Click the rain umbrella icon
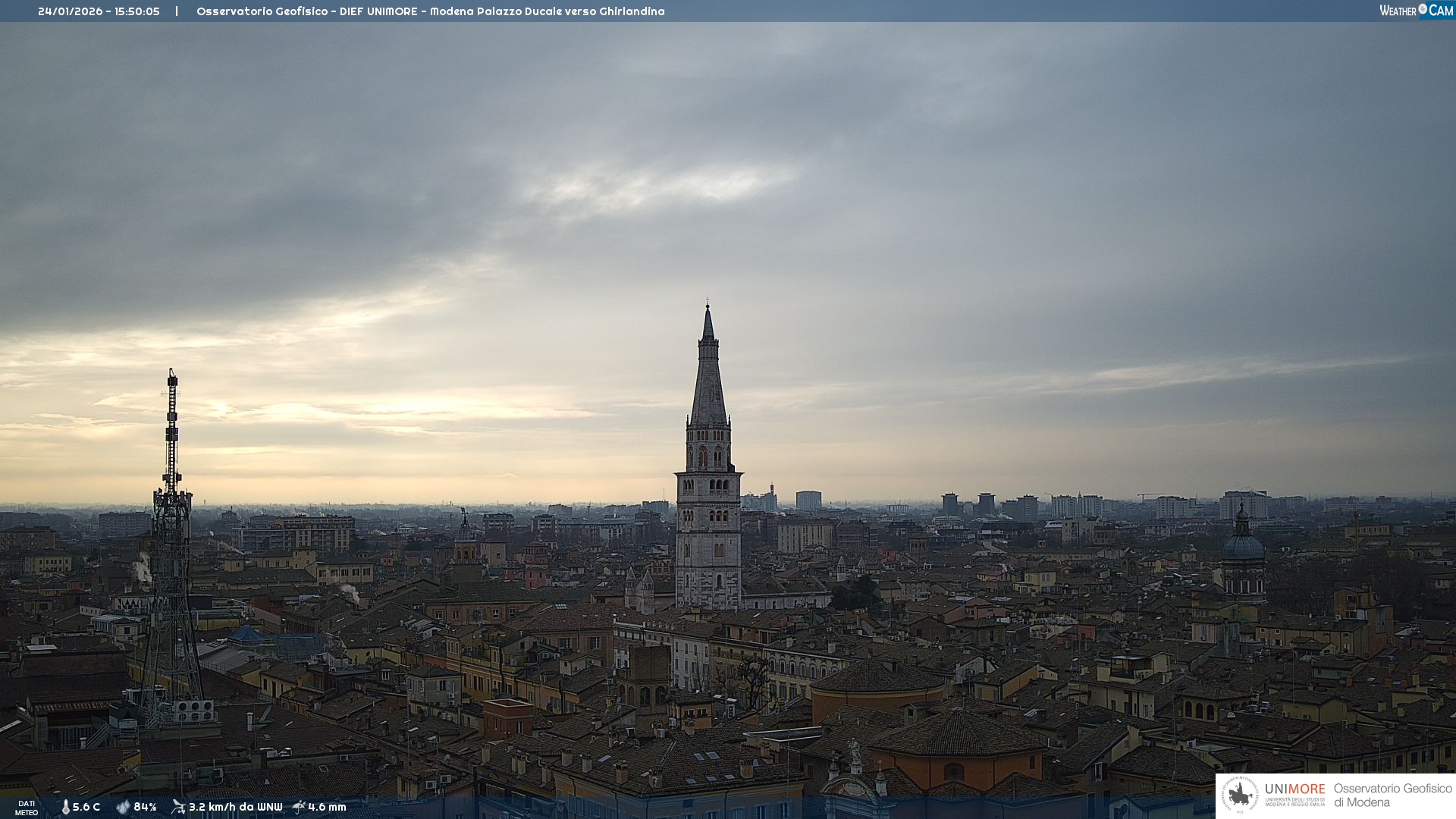1456x819 pixels. pos(299,807)
